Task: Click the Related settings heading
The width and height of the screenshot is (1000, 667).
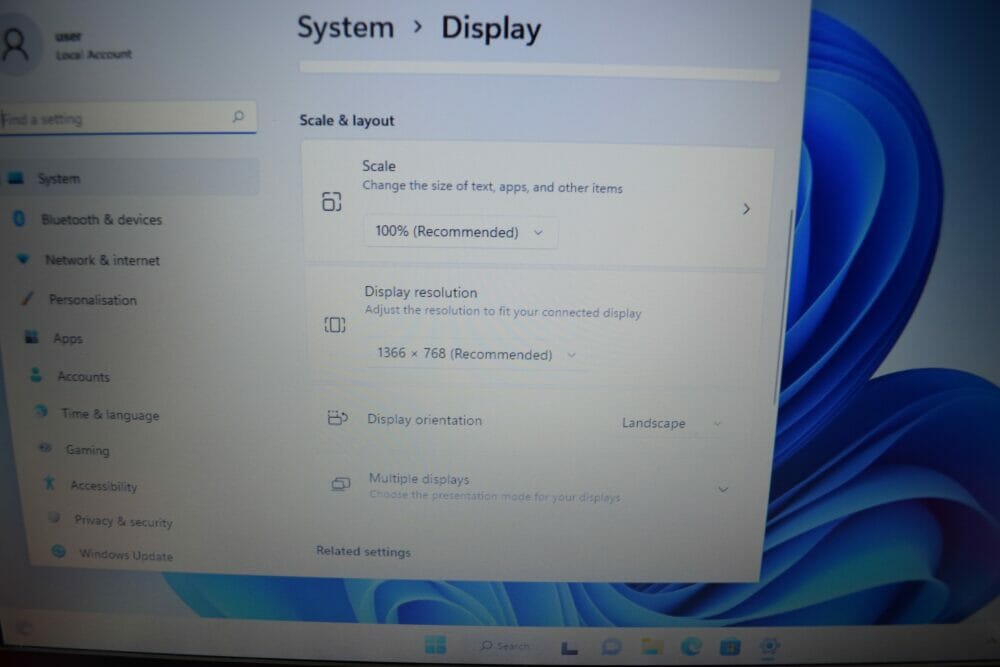Action: pyautogui.click(x=363, y=552)
